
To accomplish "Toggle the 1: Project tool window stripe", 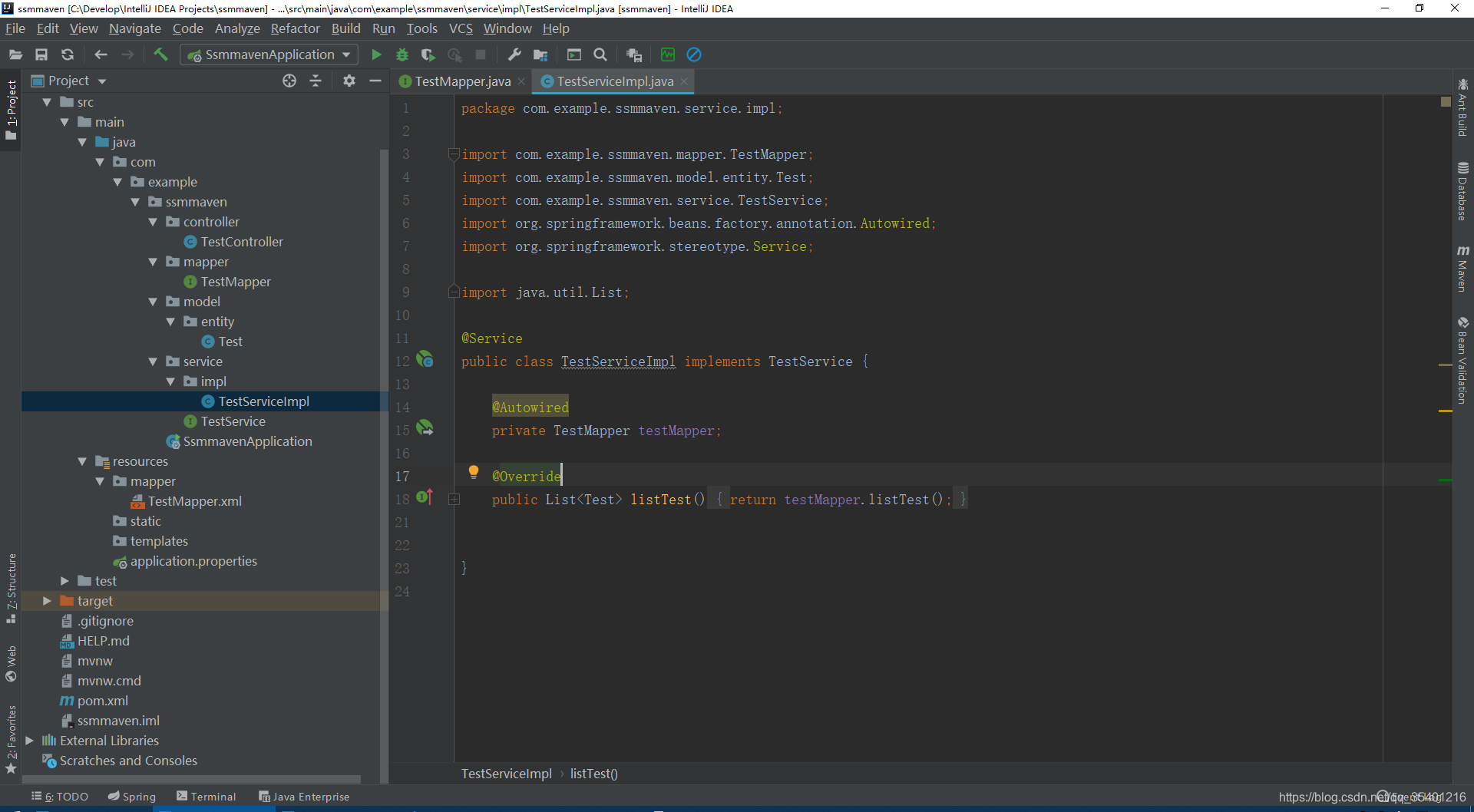I will 11,110.
